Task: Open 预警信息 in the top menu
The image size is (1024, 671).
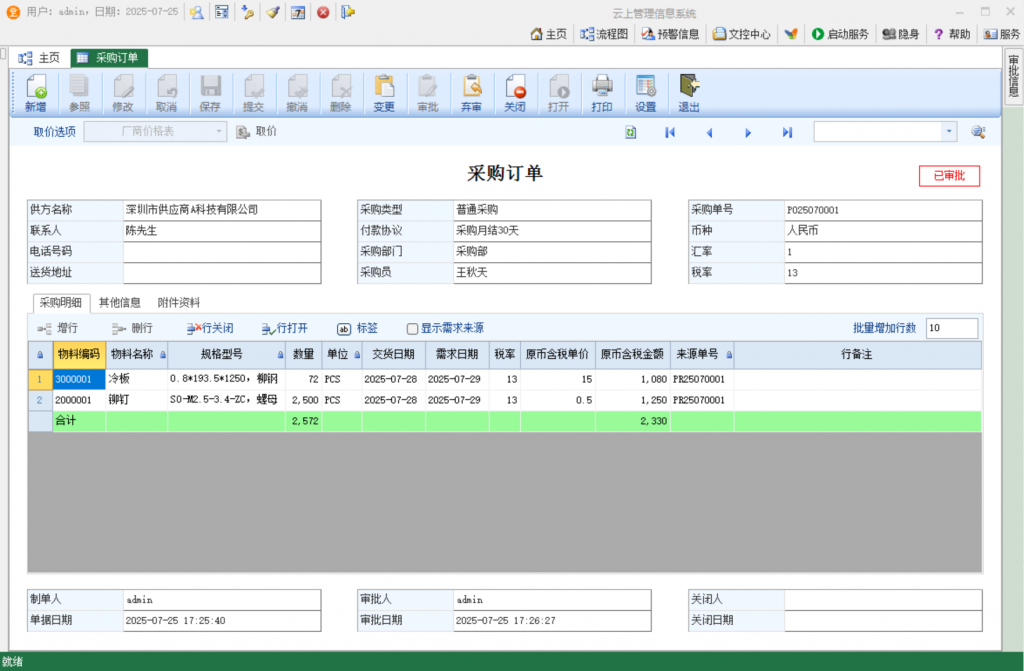Action: (x=670, y=34)
